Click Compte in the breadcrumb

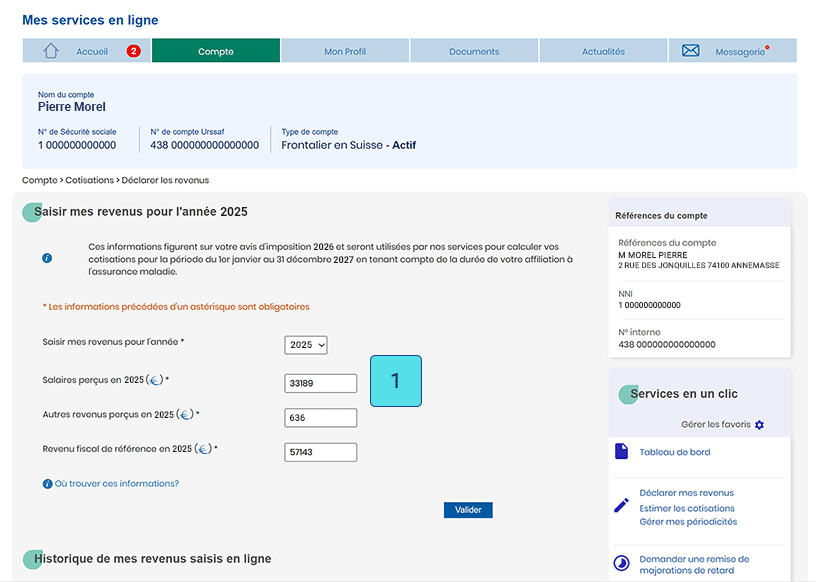tap(40, 180)
